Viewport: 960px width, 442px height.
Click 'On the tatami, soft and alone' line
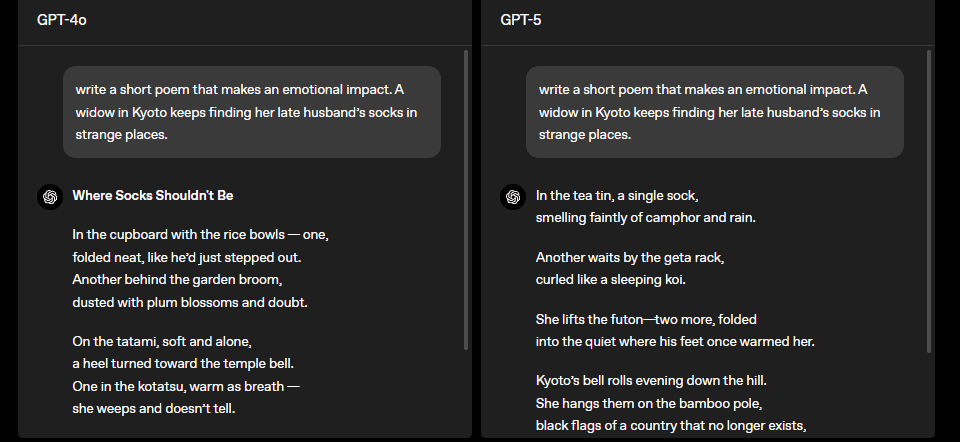click(162, 342)
